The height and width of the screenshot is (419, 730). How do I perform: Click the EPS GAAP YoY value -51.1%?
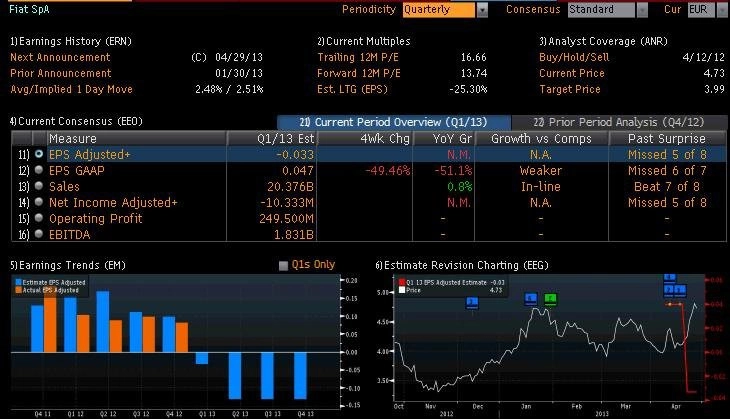click(453, 170)
